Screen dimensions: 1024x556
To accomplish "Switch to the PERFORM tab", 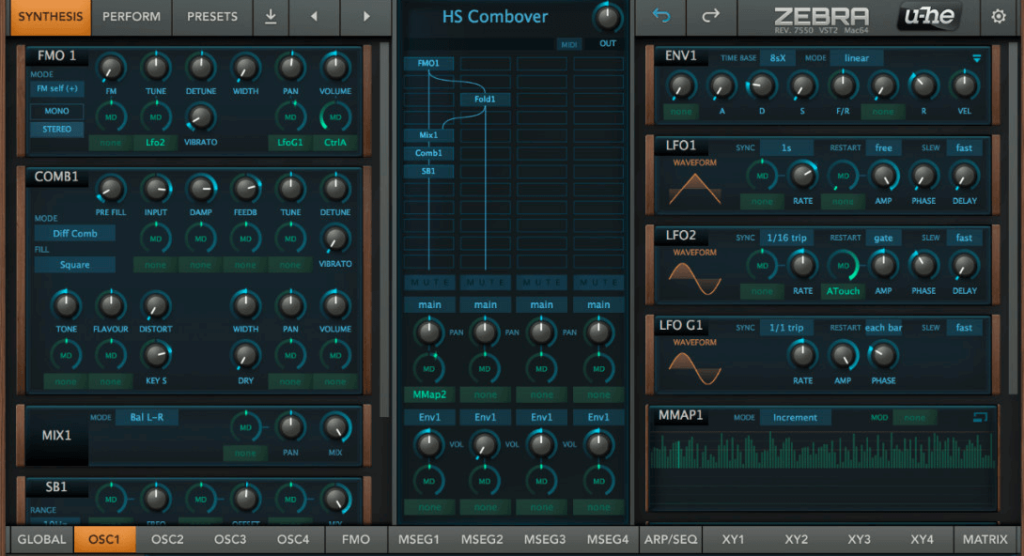I will click(131, 17).
